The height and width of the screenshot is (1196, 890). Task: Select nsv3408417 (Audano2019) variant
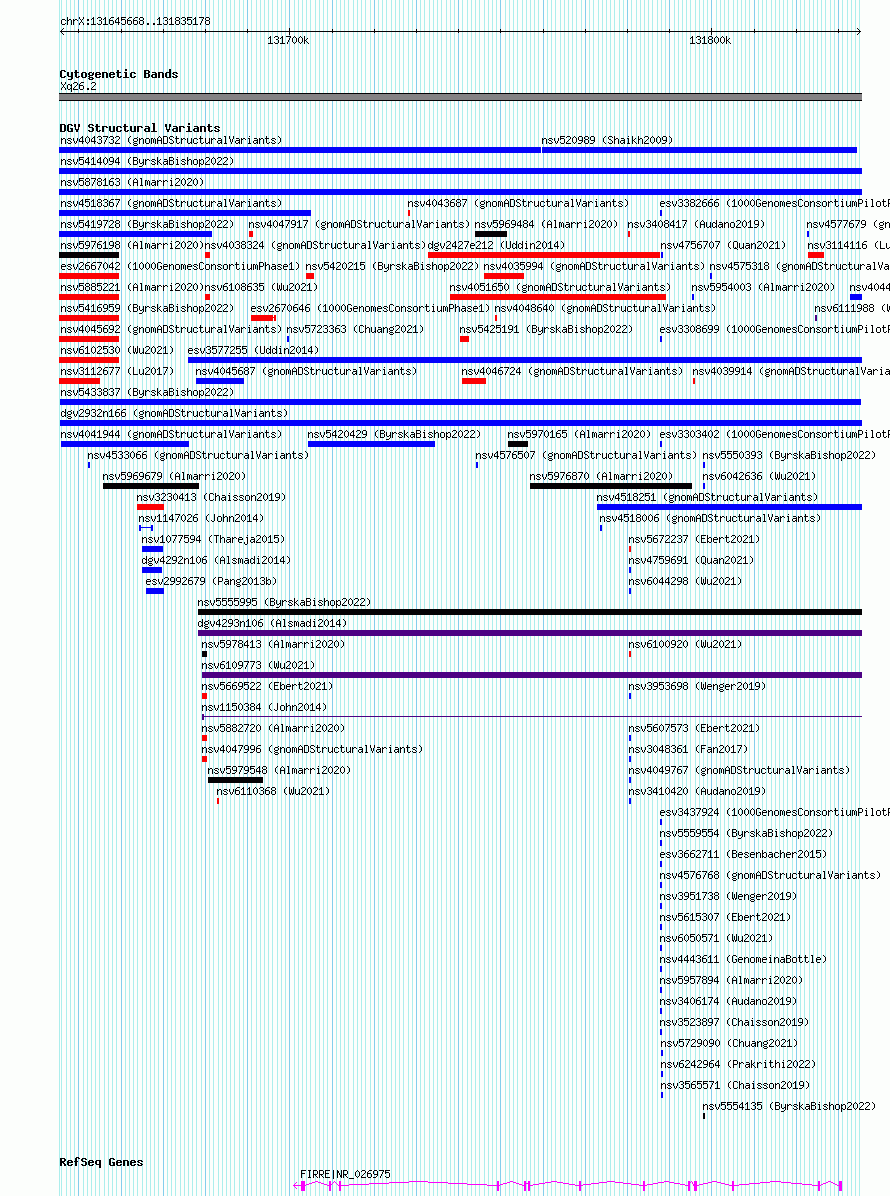[696, 224]
